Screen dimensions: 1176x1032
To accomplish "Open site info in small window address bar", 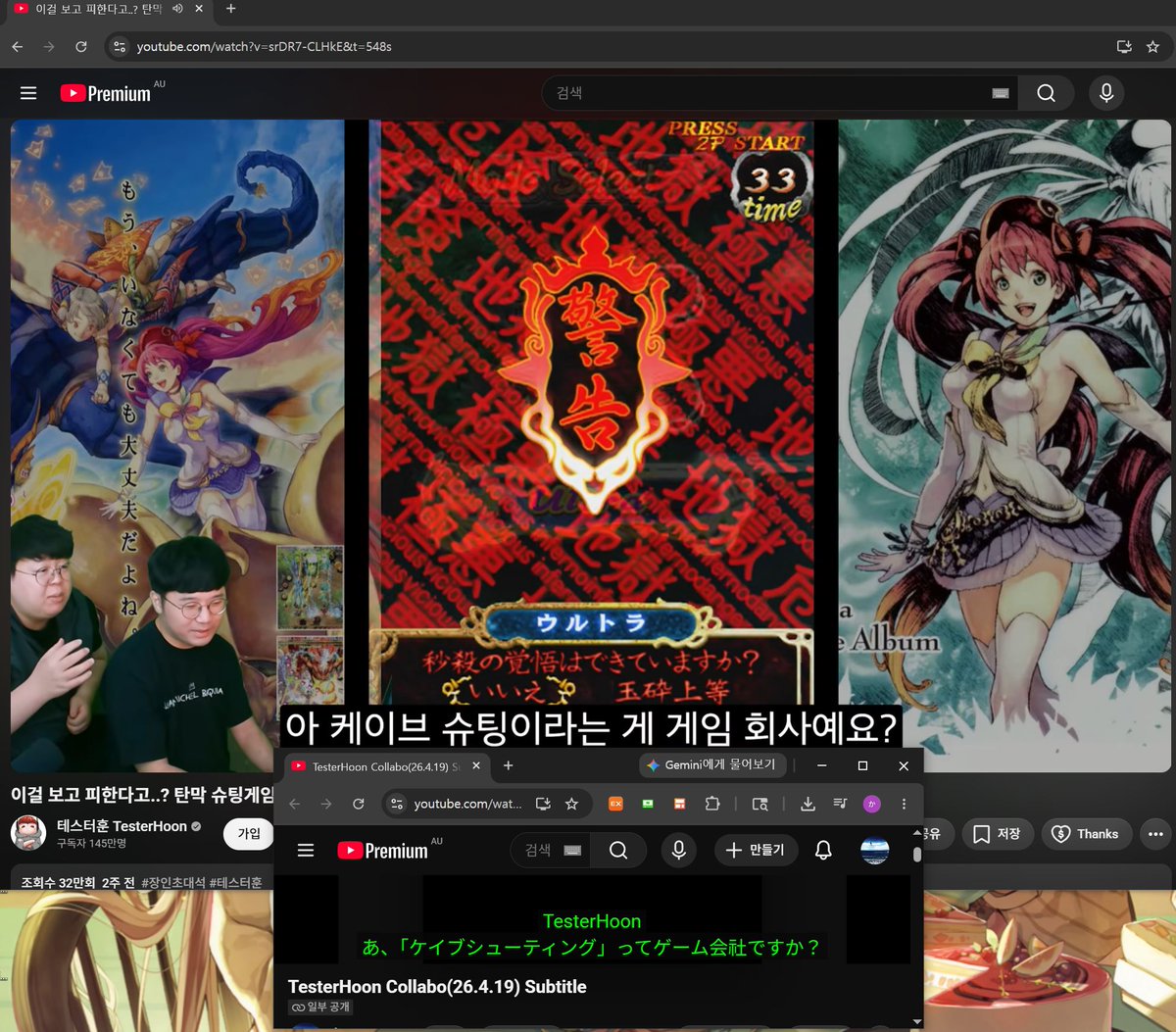I will [x=397, y=804].
